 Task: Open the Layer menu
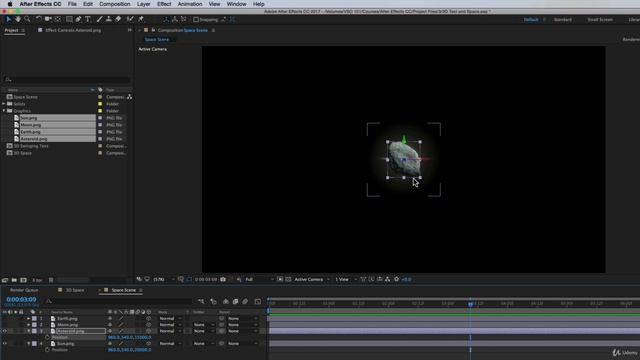pos(143,4)
